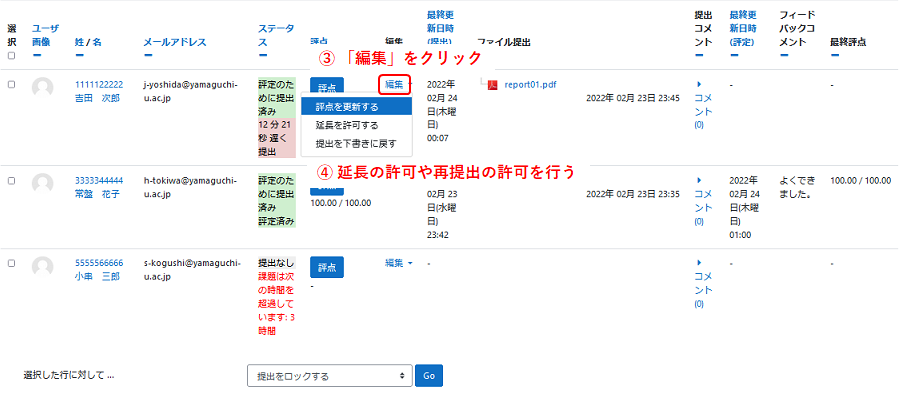Screen dimensions: 903x396
Task: Collapse the 姓 / 名 column using its minus icon
Action: point(79,55)
